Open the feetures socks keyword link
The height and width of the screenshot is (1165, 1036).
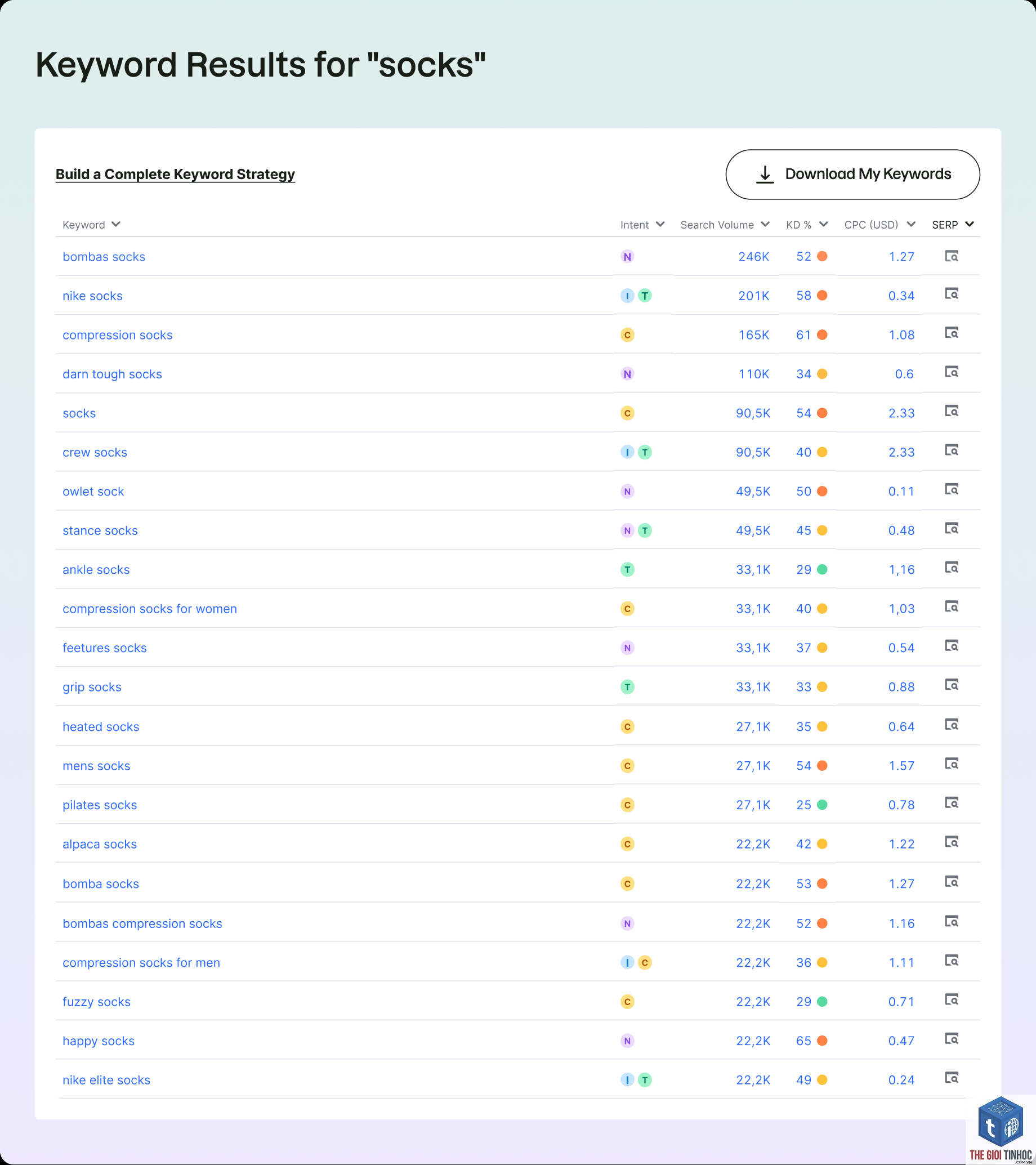tap(104, 648)
